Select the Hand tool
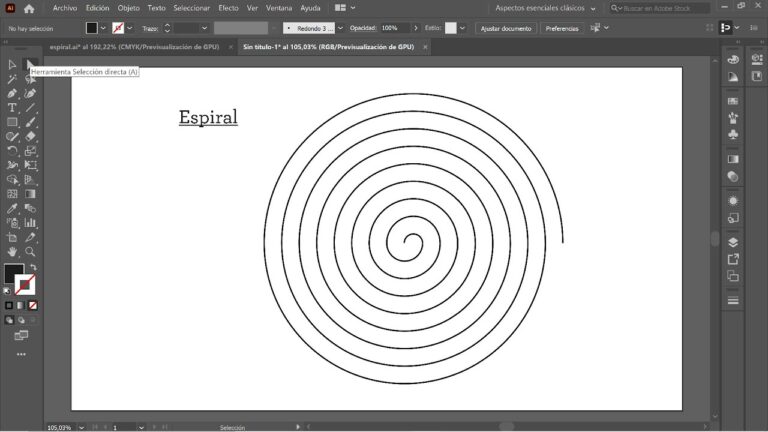 pyautogui.click(x=12, y=252)
